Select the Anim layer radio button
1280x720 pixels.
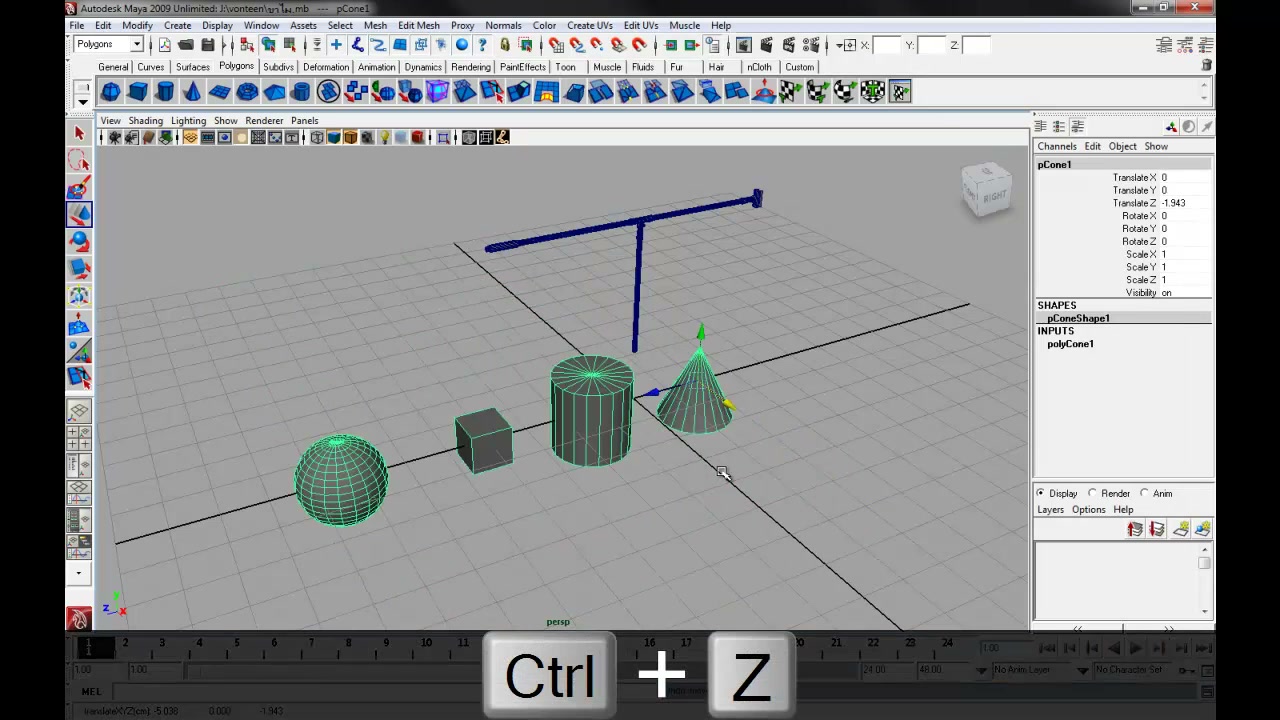click(1144, 493)
